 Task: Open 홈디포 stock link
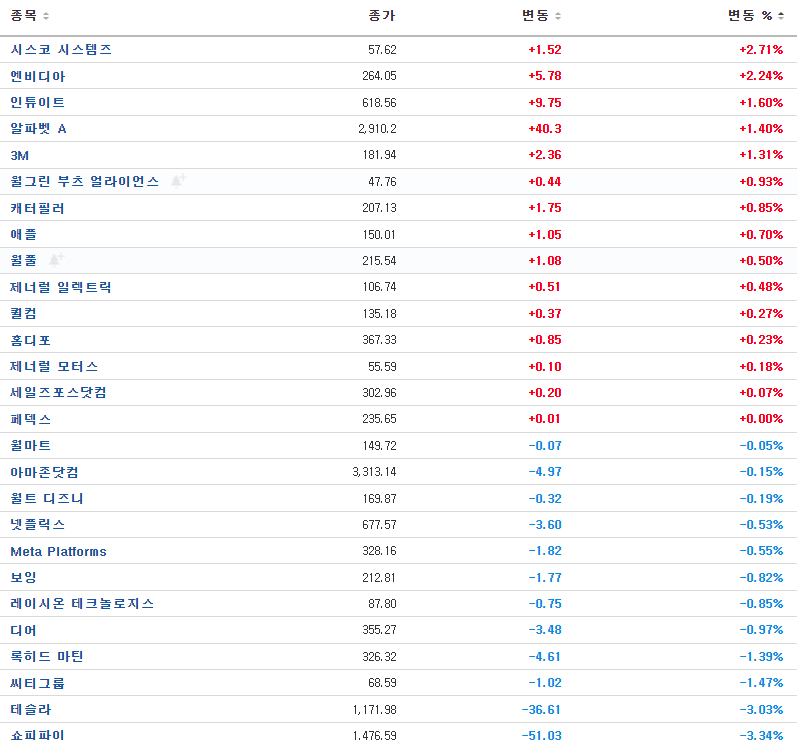[x=30, y=340]
